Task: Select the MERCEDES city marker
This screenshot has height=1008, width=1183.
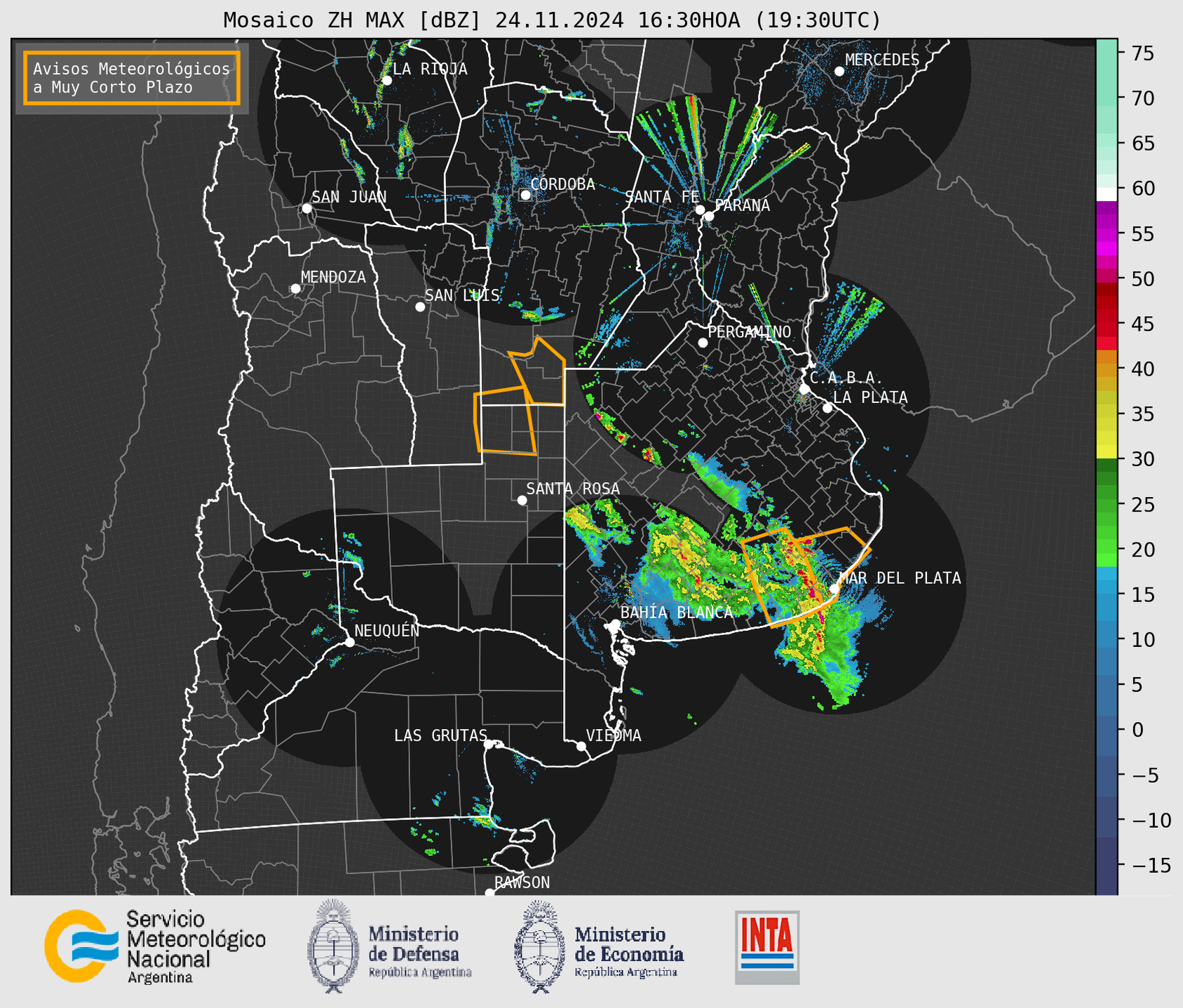Action: [x=839, y=71]
